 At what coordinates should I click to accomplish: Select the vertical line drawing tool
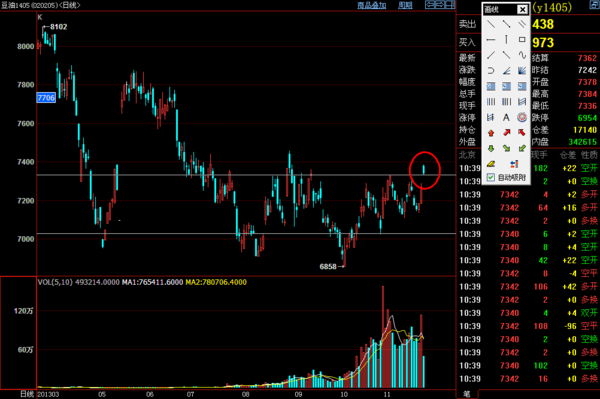pos(506,39)
